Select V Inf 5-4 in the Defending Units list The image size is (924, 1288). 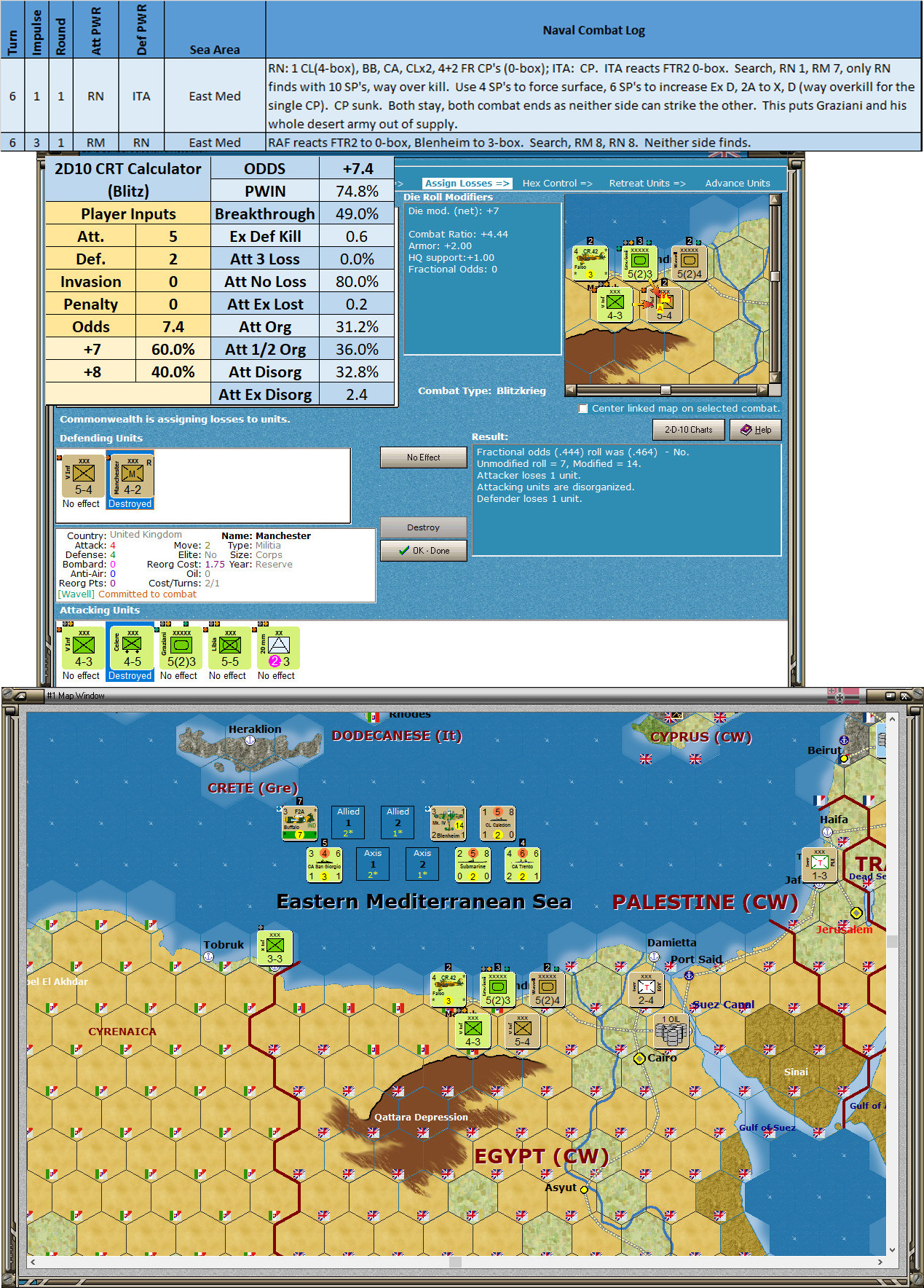tap(83, 476)
